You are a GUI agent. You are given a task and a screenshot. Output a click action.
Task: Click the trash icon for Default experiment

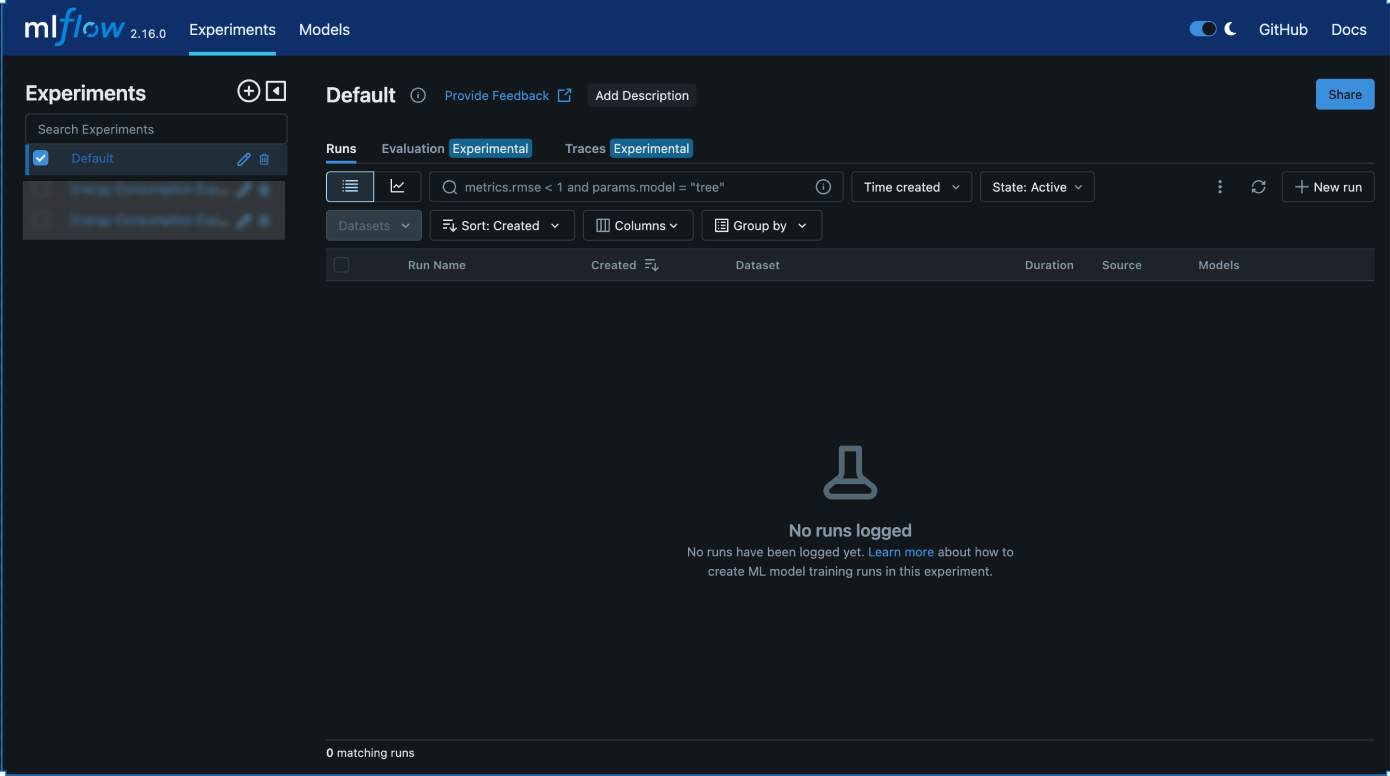click(264, 159)
